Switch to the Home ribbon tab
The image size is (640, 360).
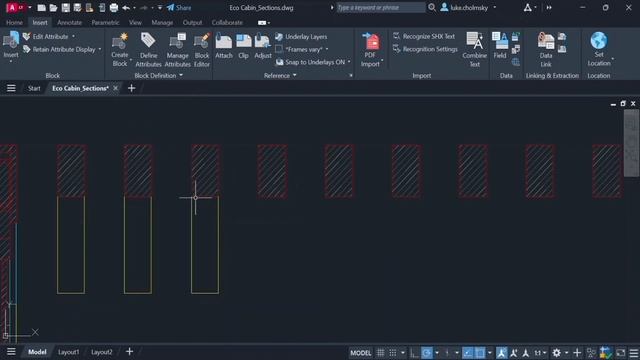point(14,22)
